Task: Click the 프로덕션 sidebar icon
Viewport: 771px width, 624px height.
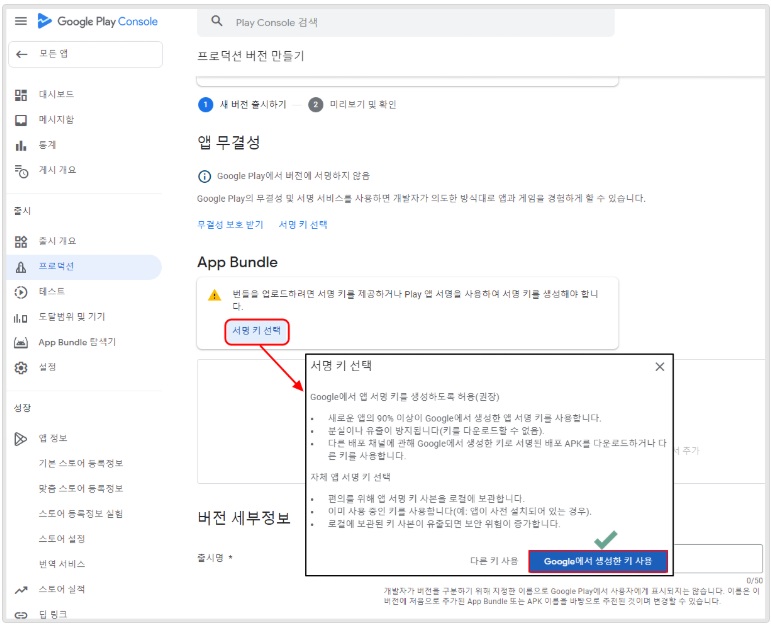Action: click(21, 267)
